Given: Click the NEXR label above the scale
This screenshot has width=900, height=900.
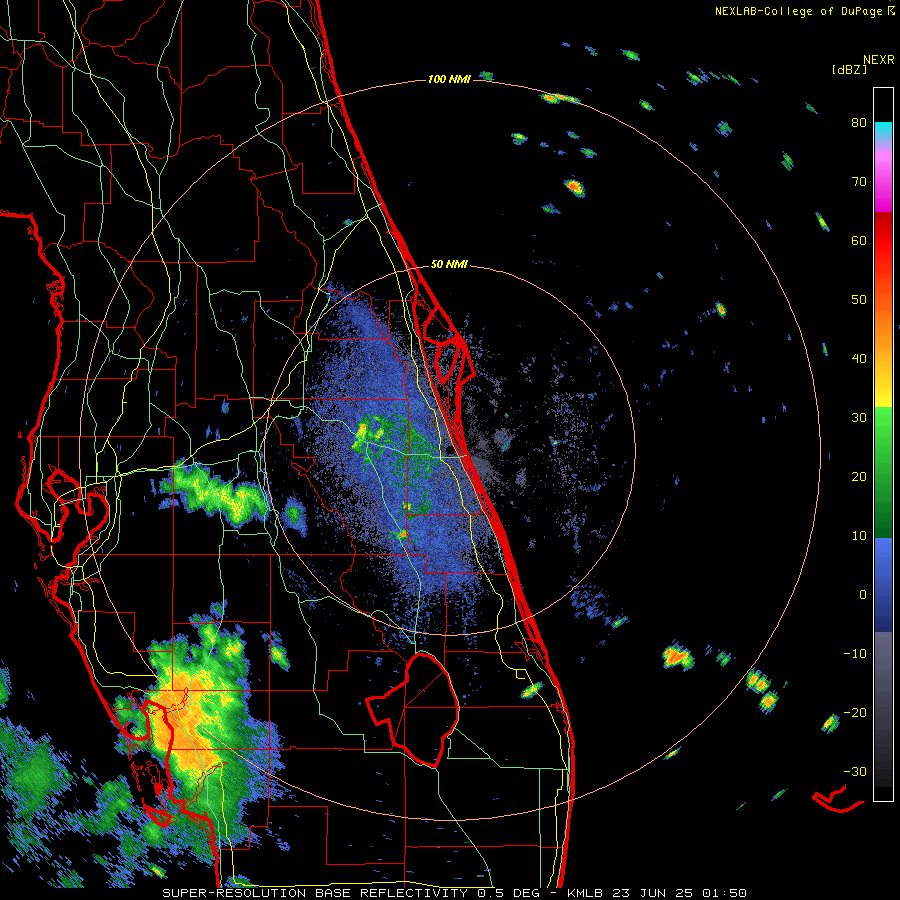Looking at the screenshot, I should point(878,60).
